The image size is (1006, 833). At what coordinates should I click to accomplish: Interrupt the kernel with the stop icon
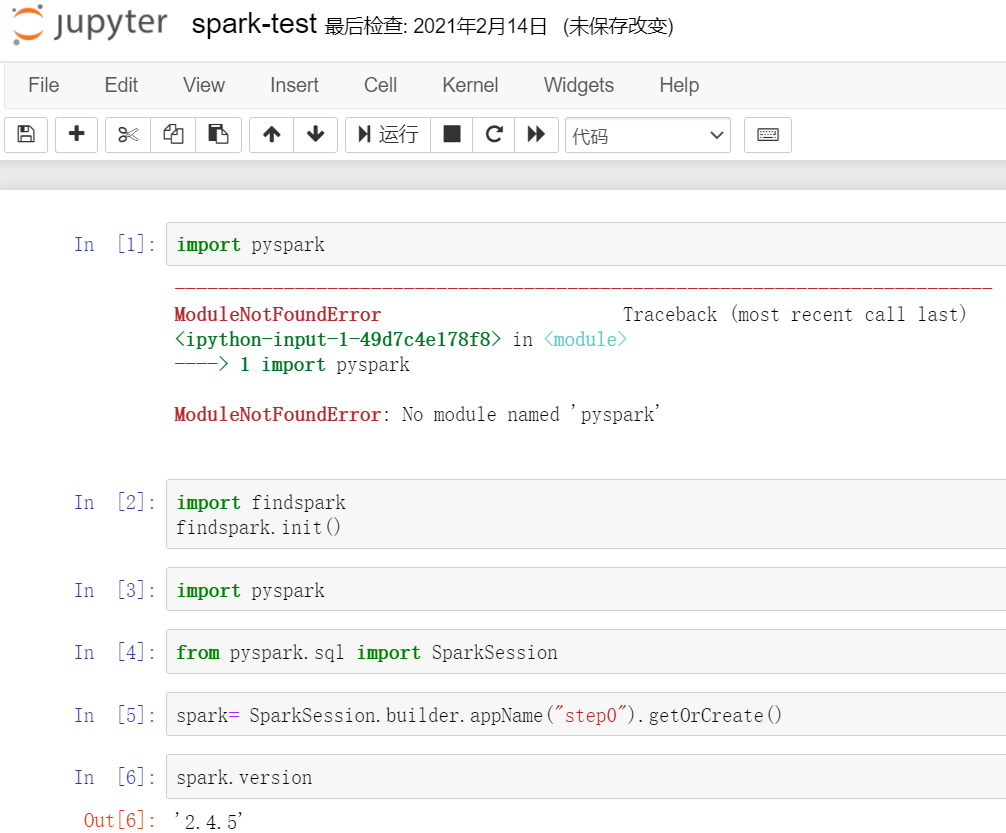click(452, 135)
